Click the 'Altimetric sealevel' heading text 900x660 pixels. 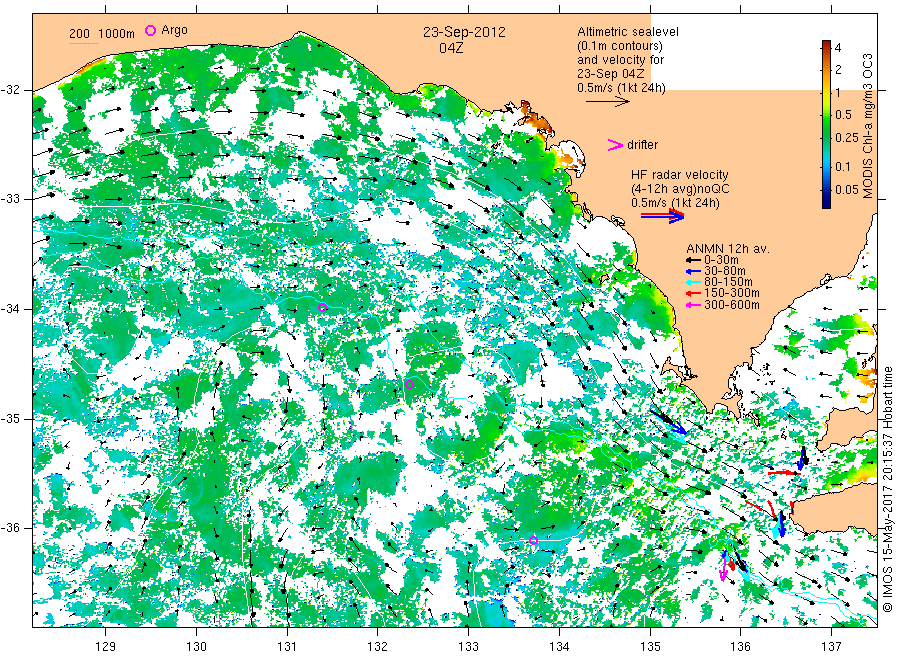(x=628, y=32)
